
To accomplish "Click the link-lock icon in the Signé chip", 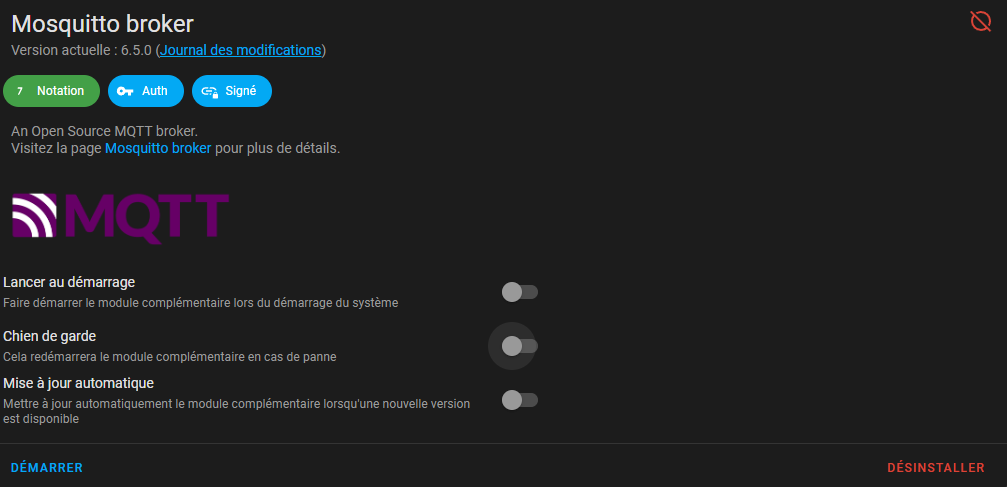I will coord(209,92).
